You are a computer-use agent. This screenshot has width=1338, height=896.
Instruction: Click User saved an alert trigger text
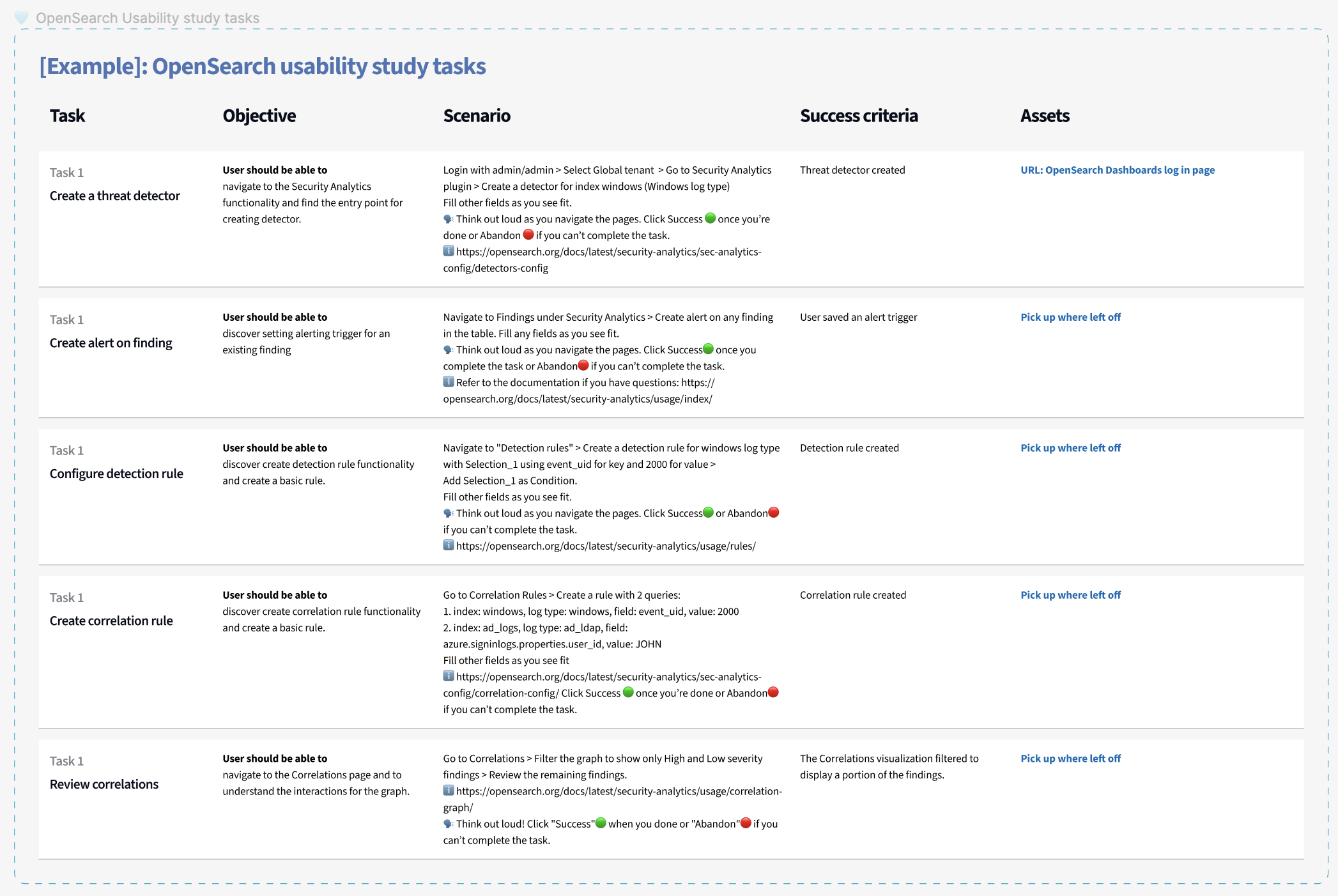tap(858, 317)
